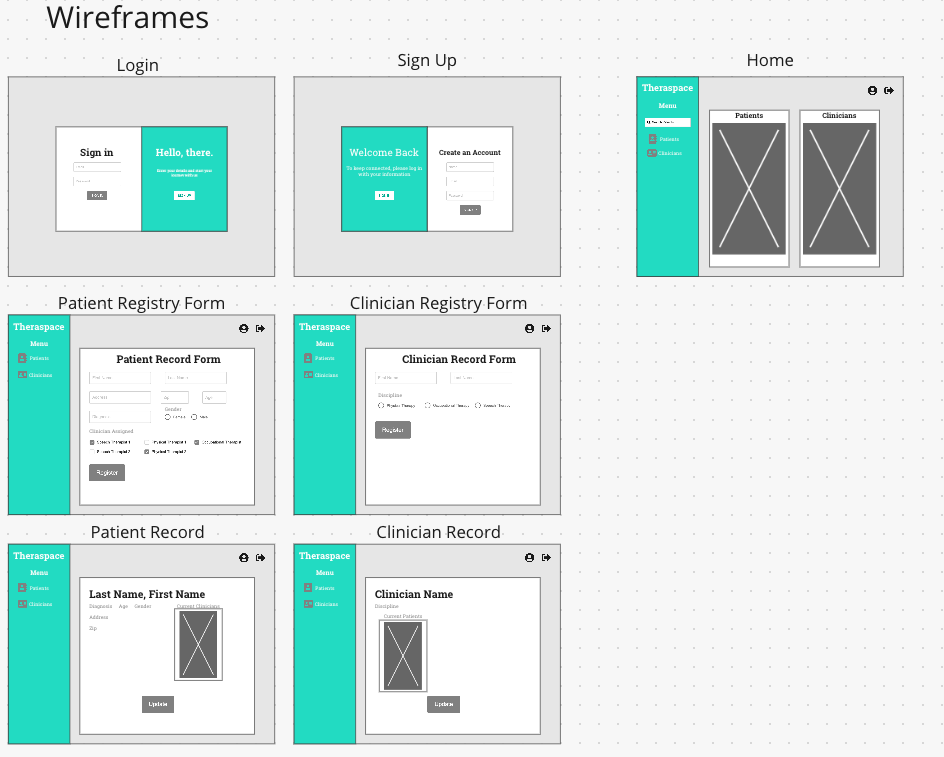Screen dimensions: 944x757
Task: Click Theraspace logo in Home wireframe
Action: [667, 88]
